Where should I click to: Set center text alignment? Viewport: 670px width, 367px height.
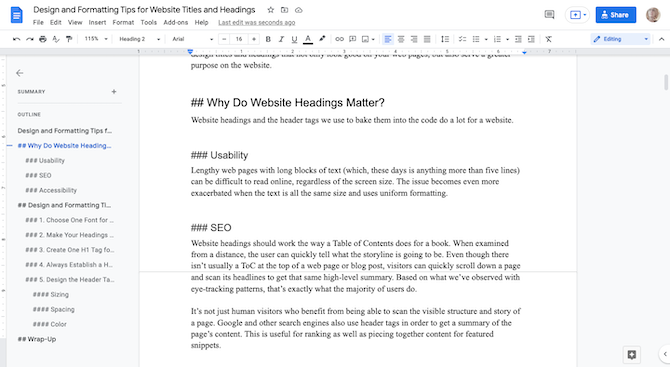point(401,39)
